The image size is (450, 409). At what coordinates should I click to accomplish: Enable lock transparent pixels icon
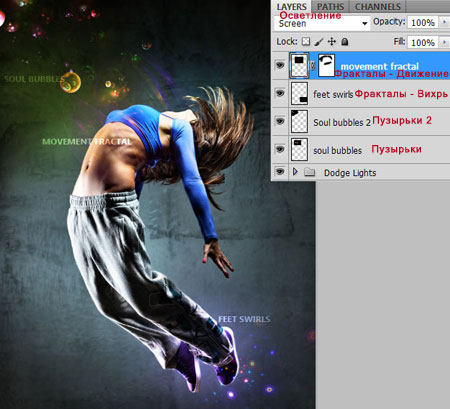pos(306,41)
